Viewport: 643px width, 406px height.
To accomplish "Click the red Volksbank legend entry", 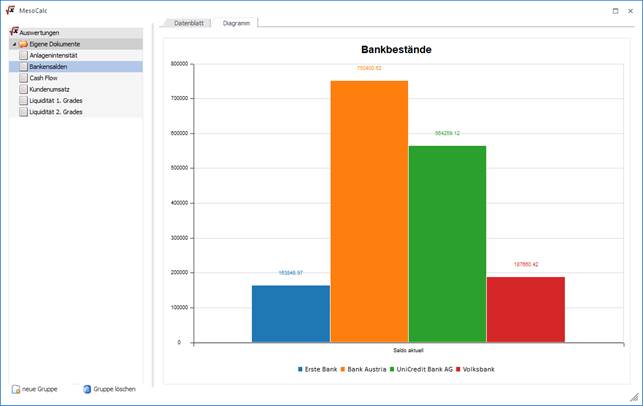I will [475, 370].
